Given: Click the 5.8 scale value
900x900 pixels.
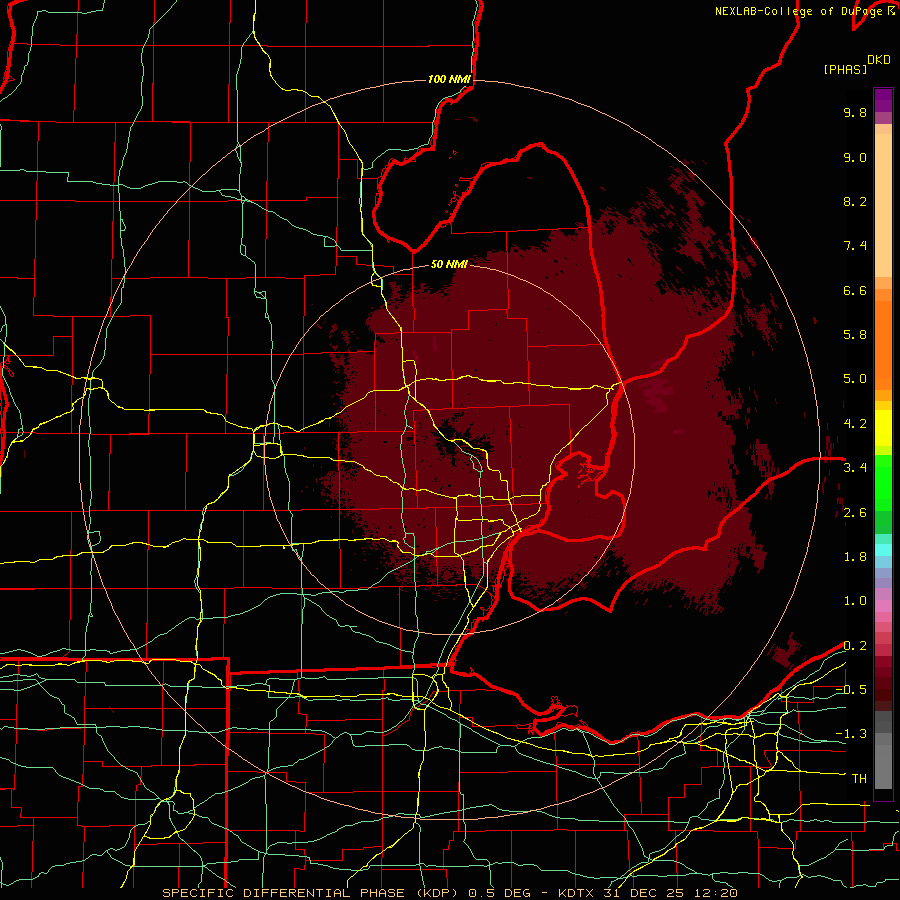Looking at the screenshot, I should point(855,335).
